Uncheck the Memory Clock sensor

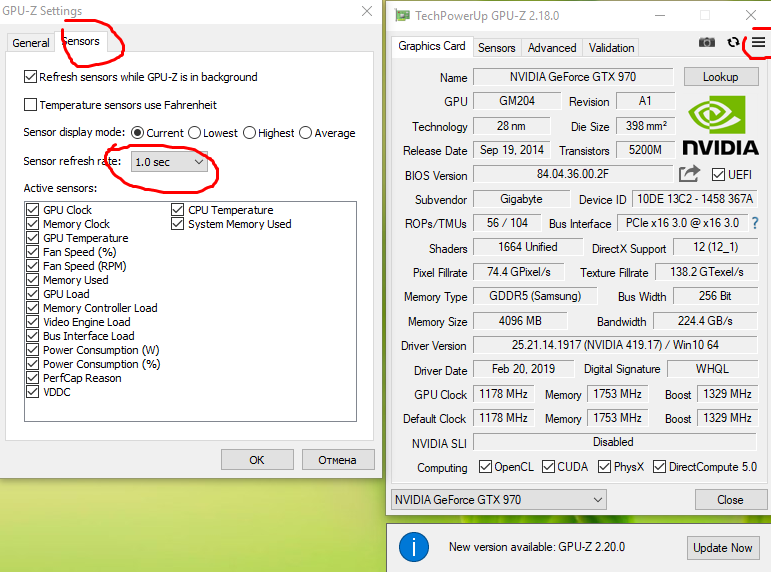(x=32, y=224)
